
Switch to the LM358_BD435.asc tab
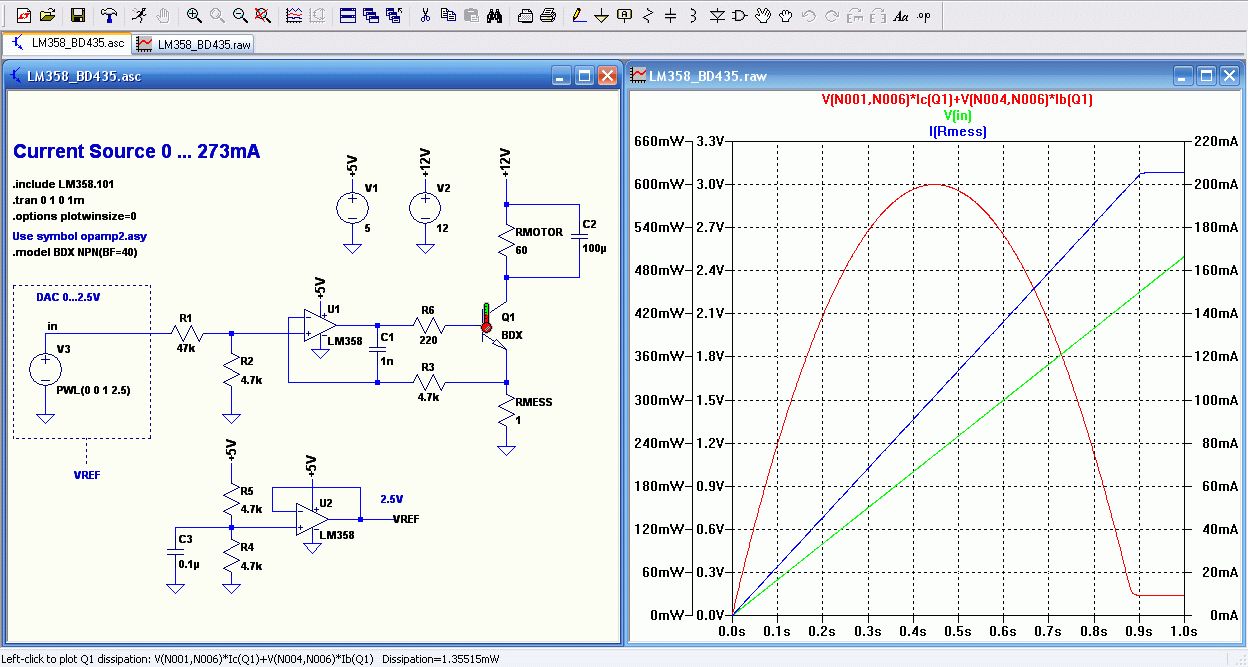(68, 43)
